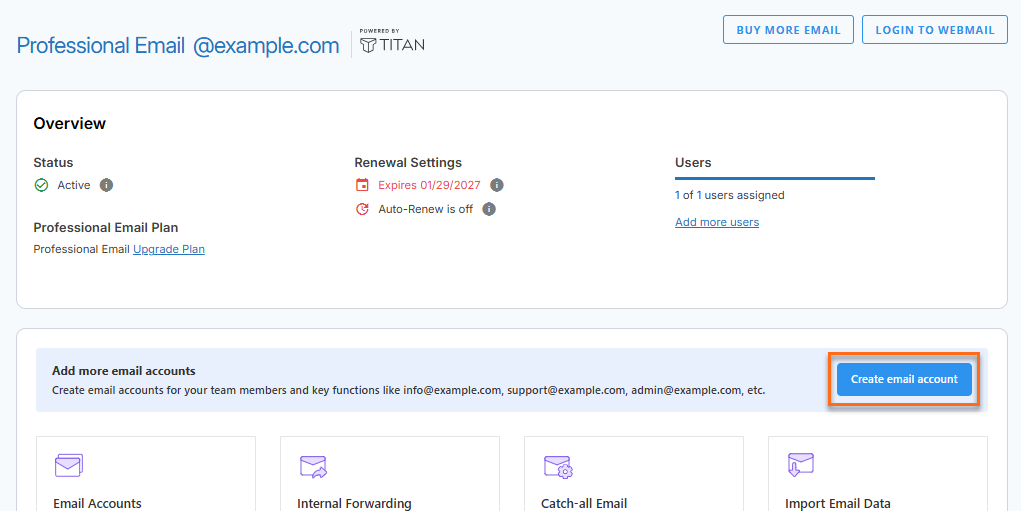Click the Renewal Settings label
The width and height of the screenshot is (1021, 511).
click(408, 163)
